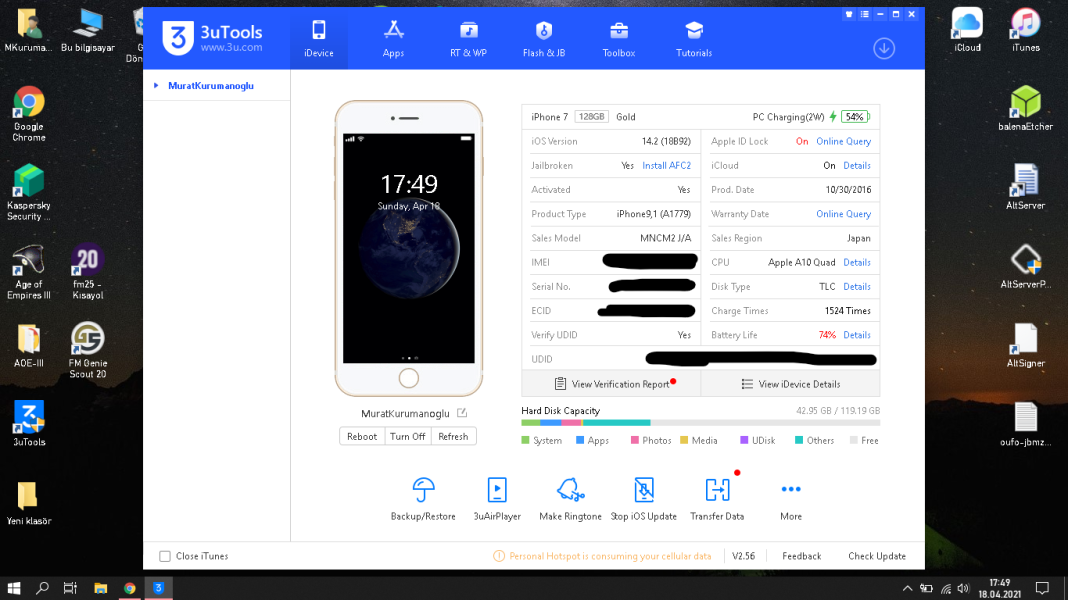Click Install AFC2 link

[666, 166]
